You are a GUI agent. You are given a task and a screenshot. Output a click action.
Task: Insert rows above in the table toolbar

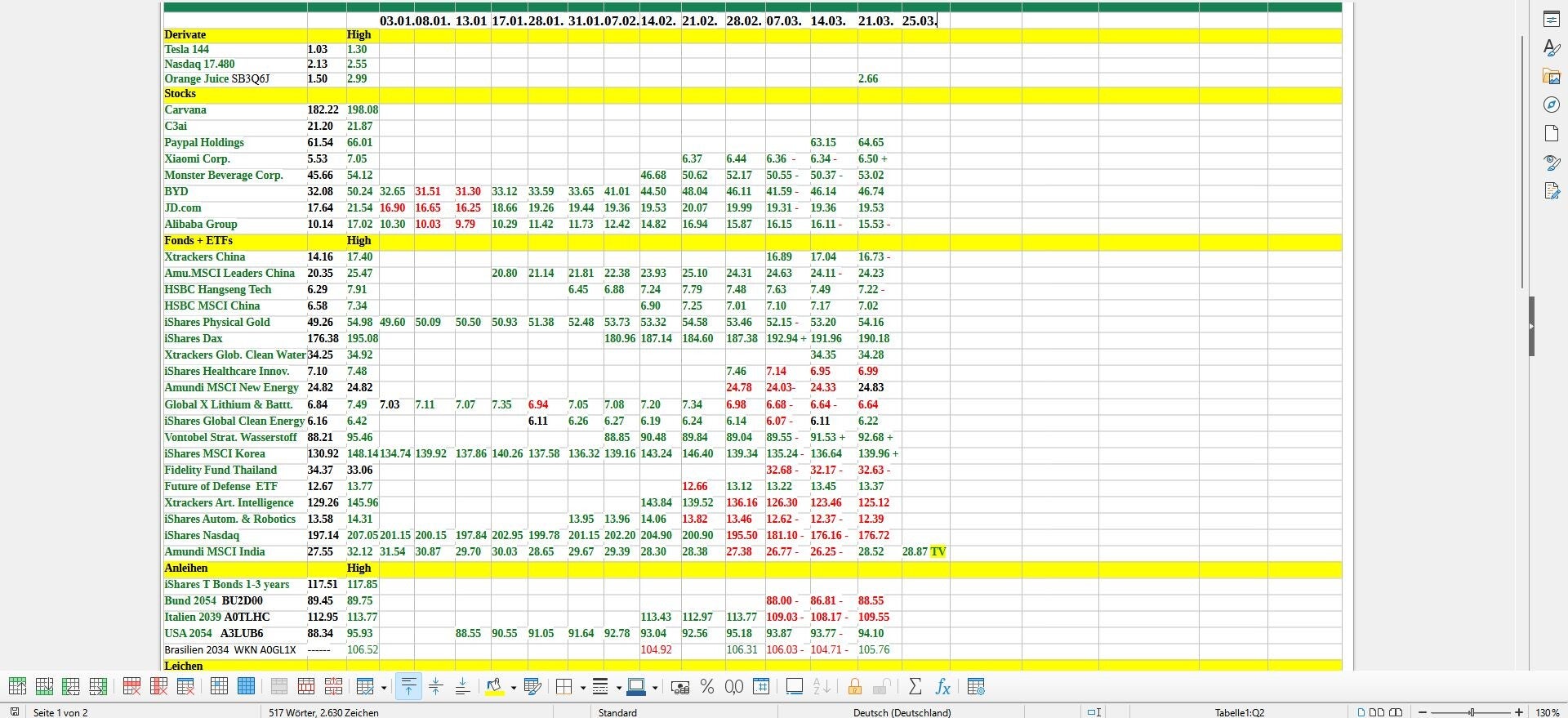click(x=17, y=687)
